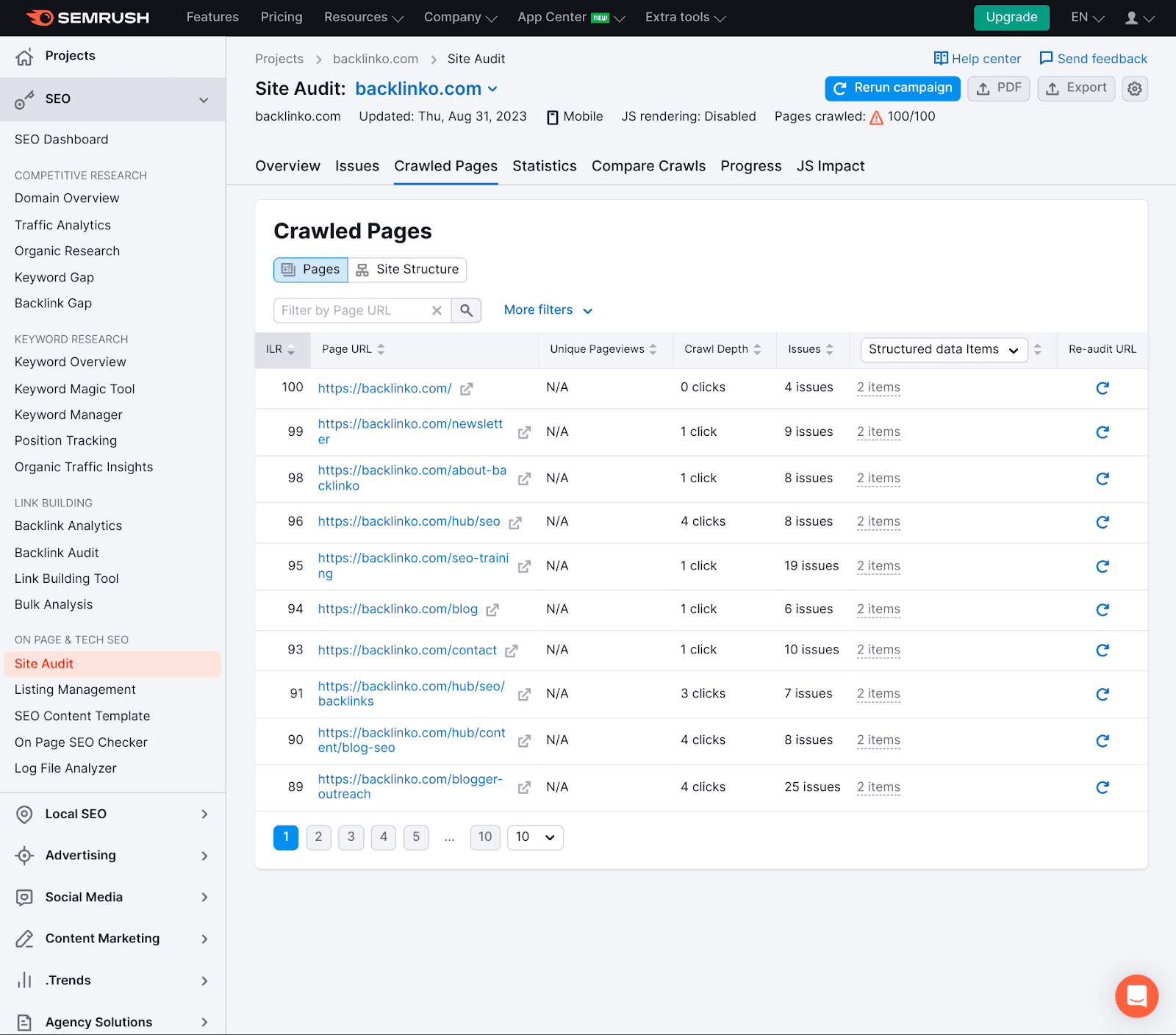Expand .Trends sidebar section
This screenshot has width=1176, height=1035.
coord(112,981)
